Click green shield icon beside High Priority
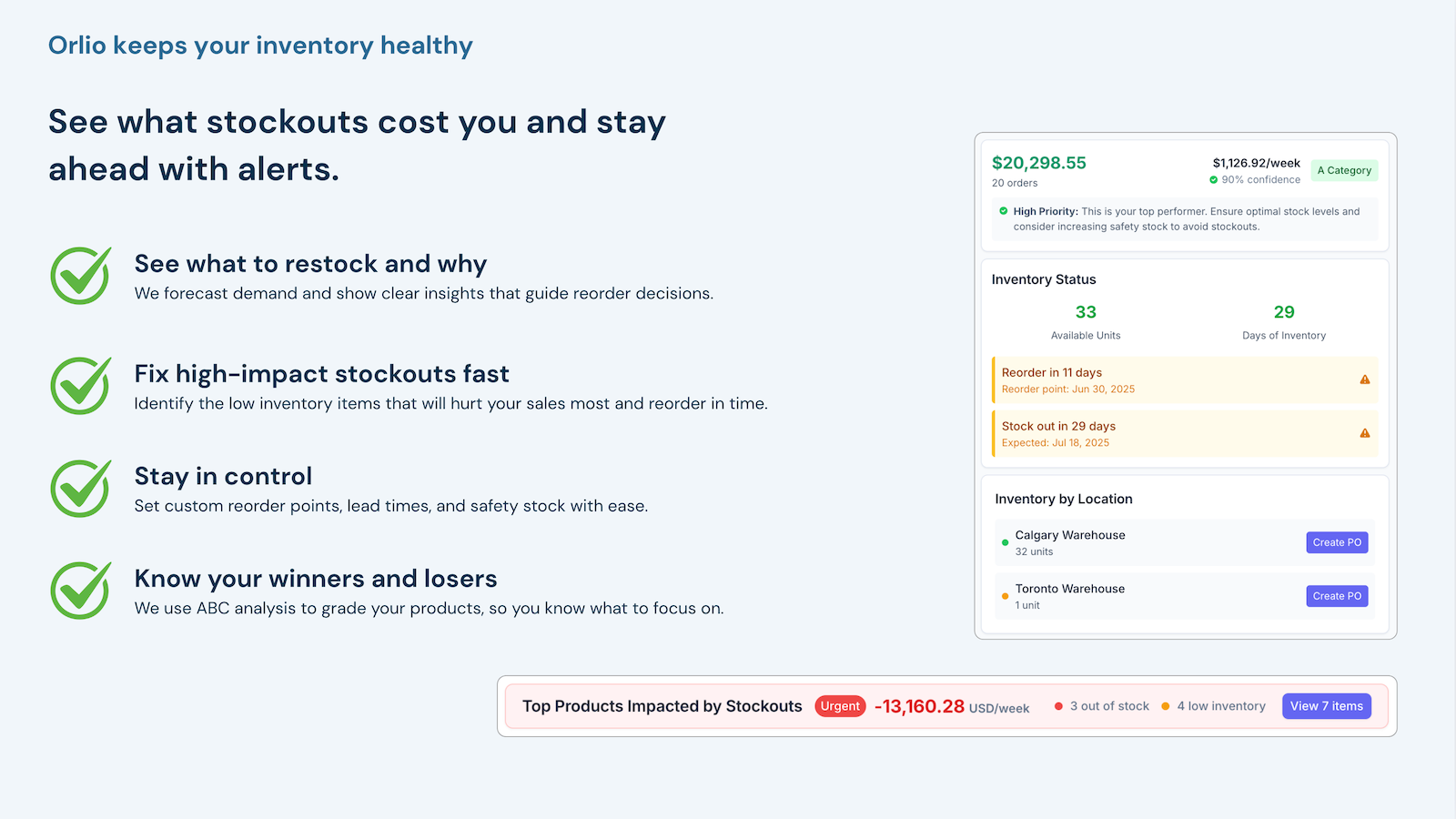This screenshot has width=1456, height=819. [1004, 211]
